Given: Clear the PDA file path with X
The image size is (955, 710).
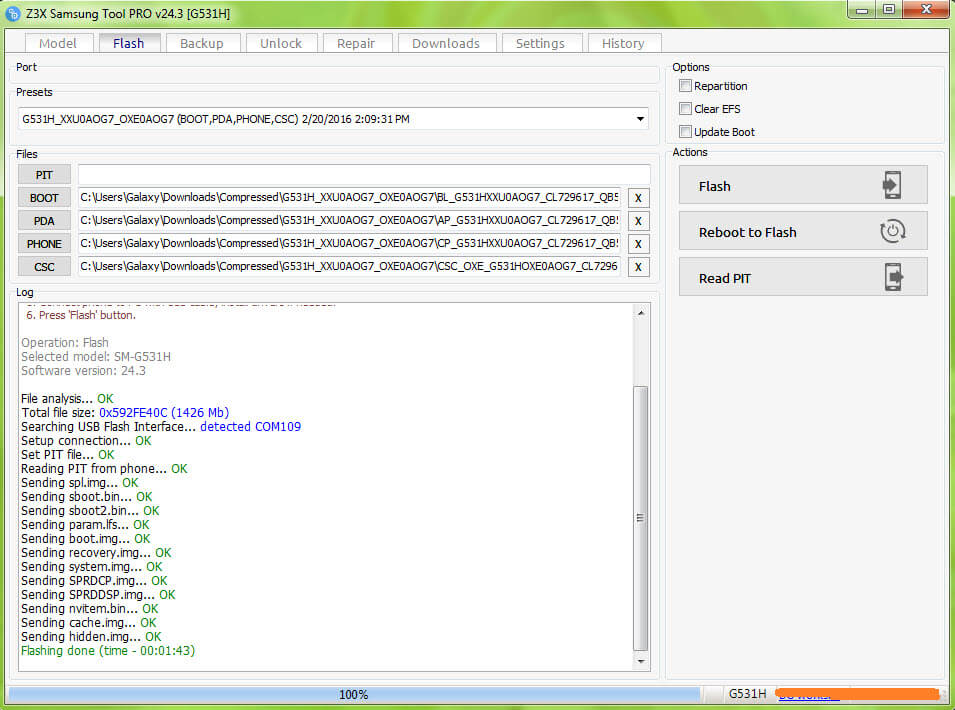Looking at the screenshot, I should pyautogui.click(x=638, y=221).
